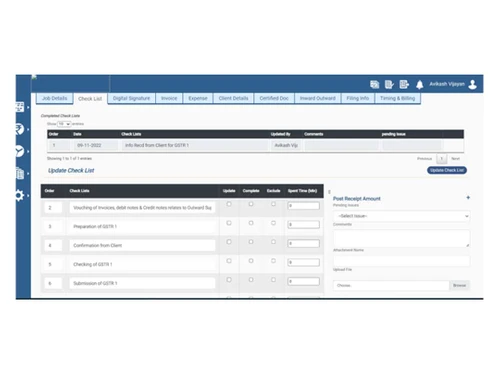Expand the calendar sidebar menu arrow
This screenshot has height=375, width=500.
28,107
